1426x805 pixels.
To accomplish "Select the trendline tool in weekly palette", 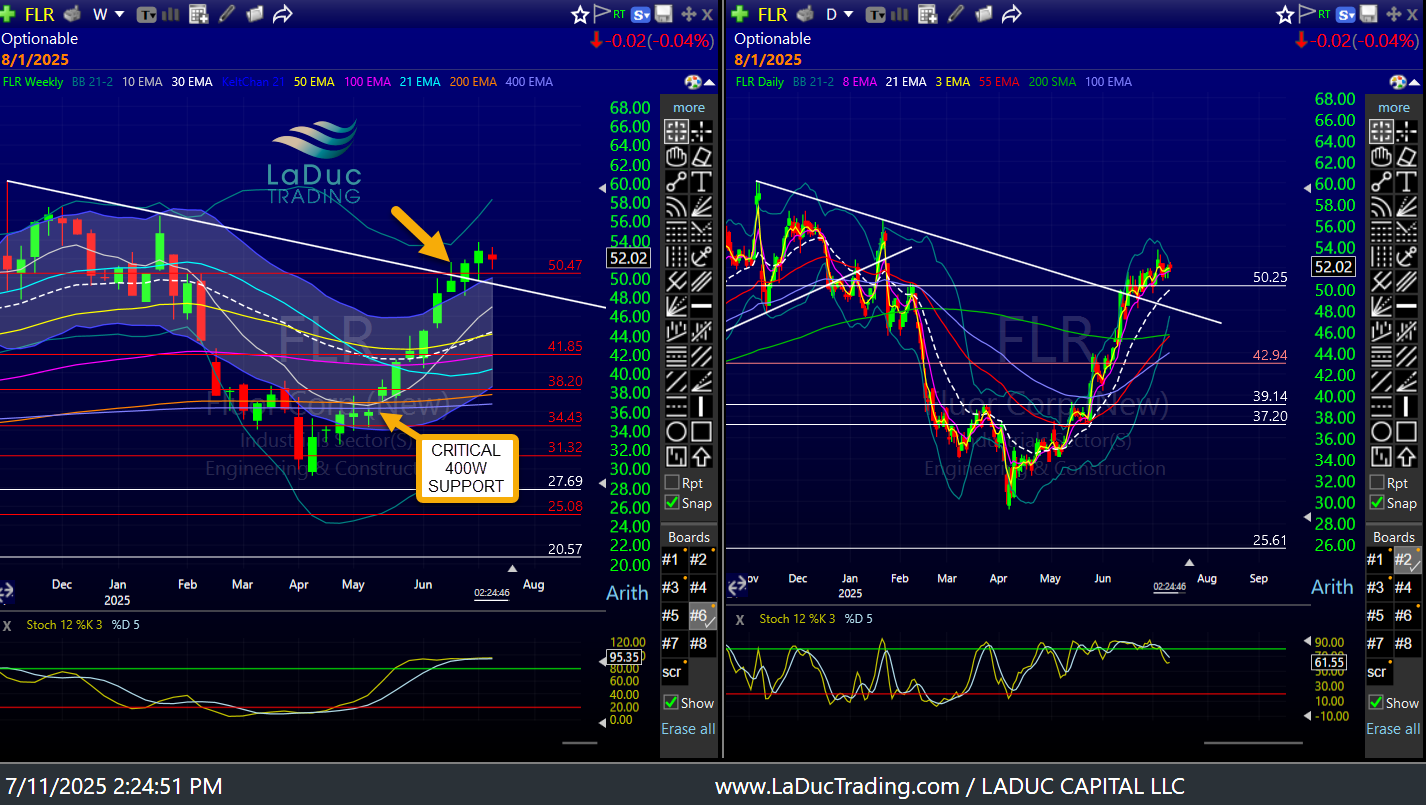I will (677, 181).
